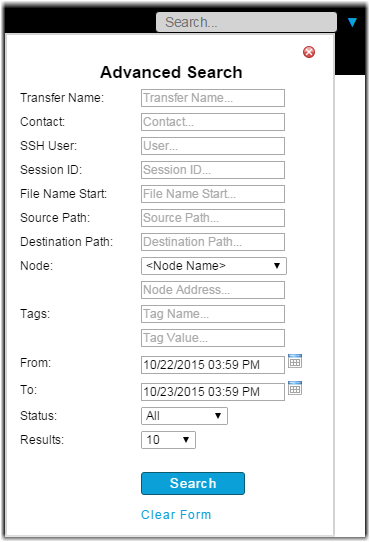Toggle the blue advanced search arrow
This screenshot has height=542, width=370.
352,22
